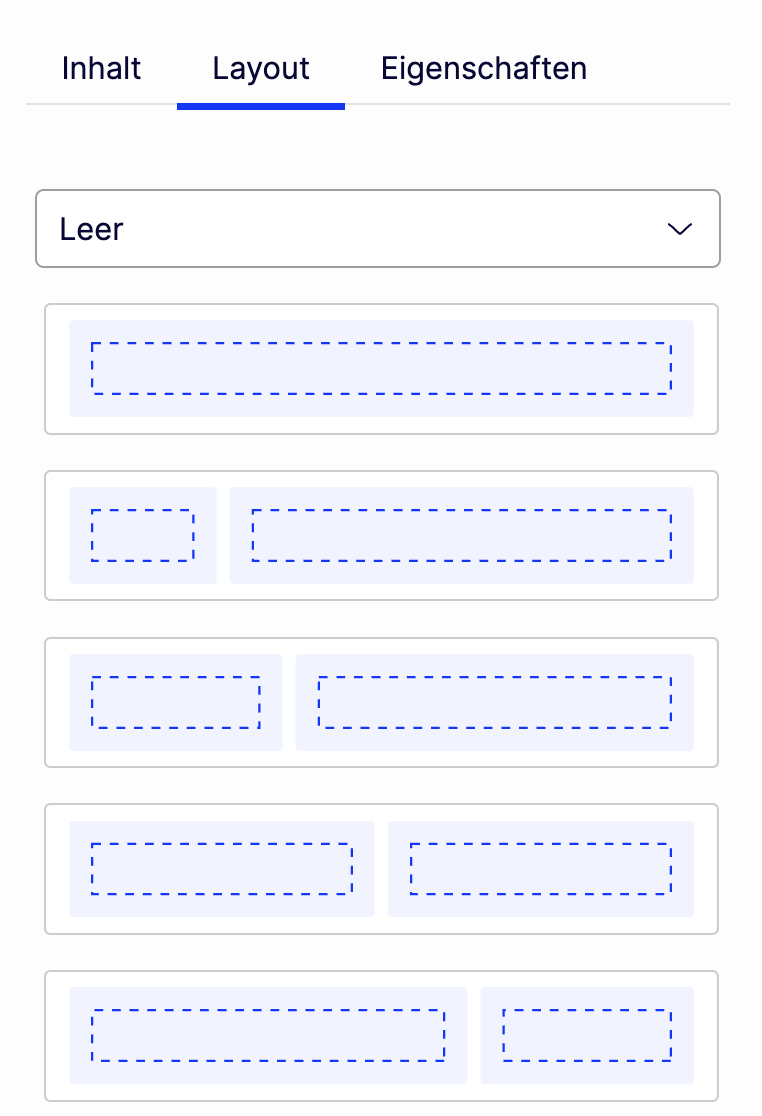Screen dimensions: 762x1116
Task: Switch to the Inhalt tab
Action: (x=101, y=69)
